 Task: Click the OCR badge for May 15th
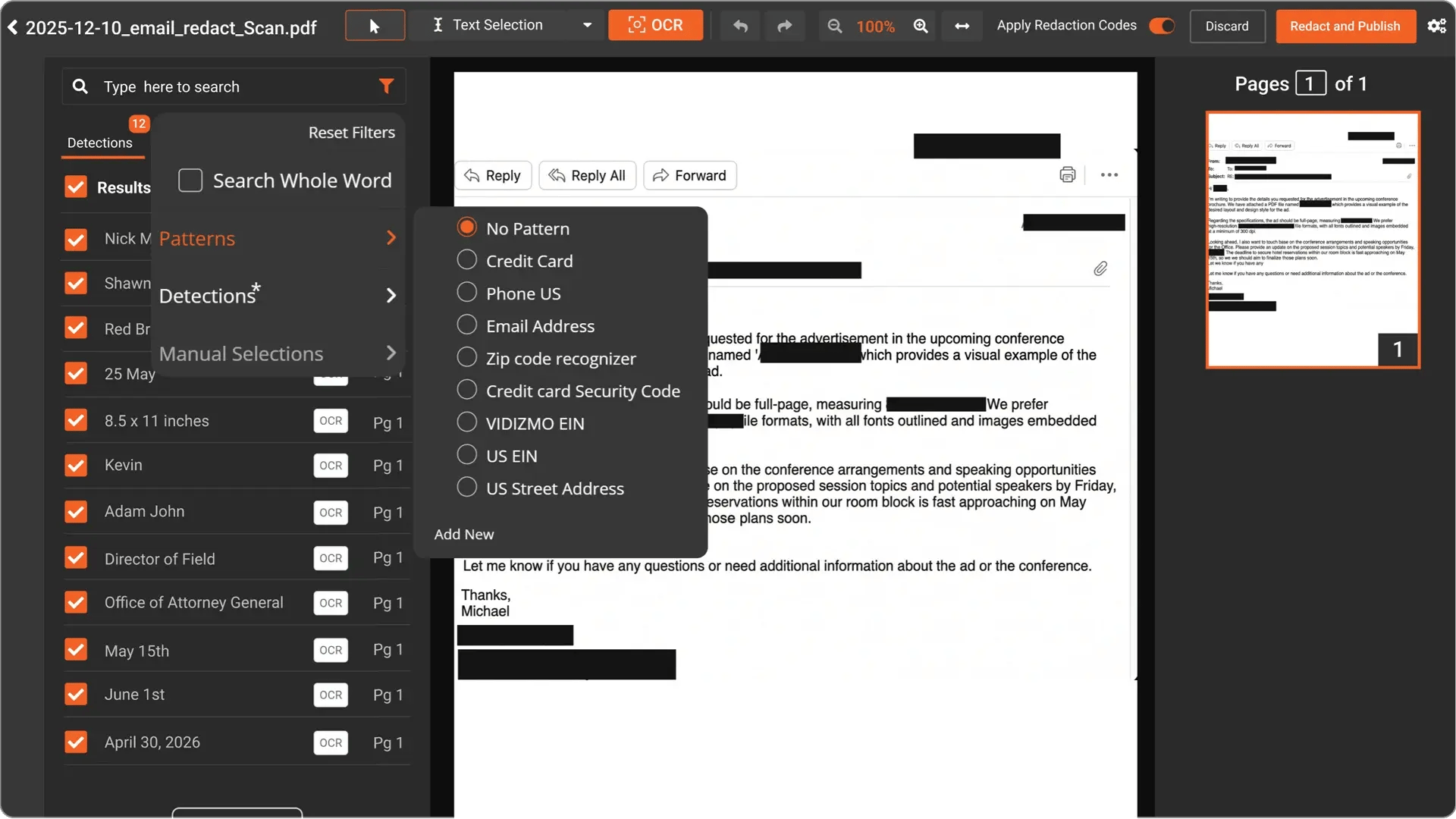pos(331,650)
